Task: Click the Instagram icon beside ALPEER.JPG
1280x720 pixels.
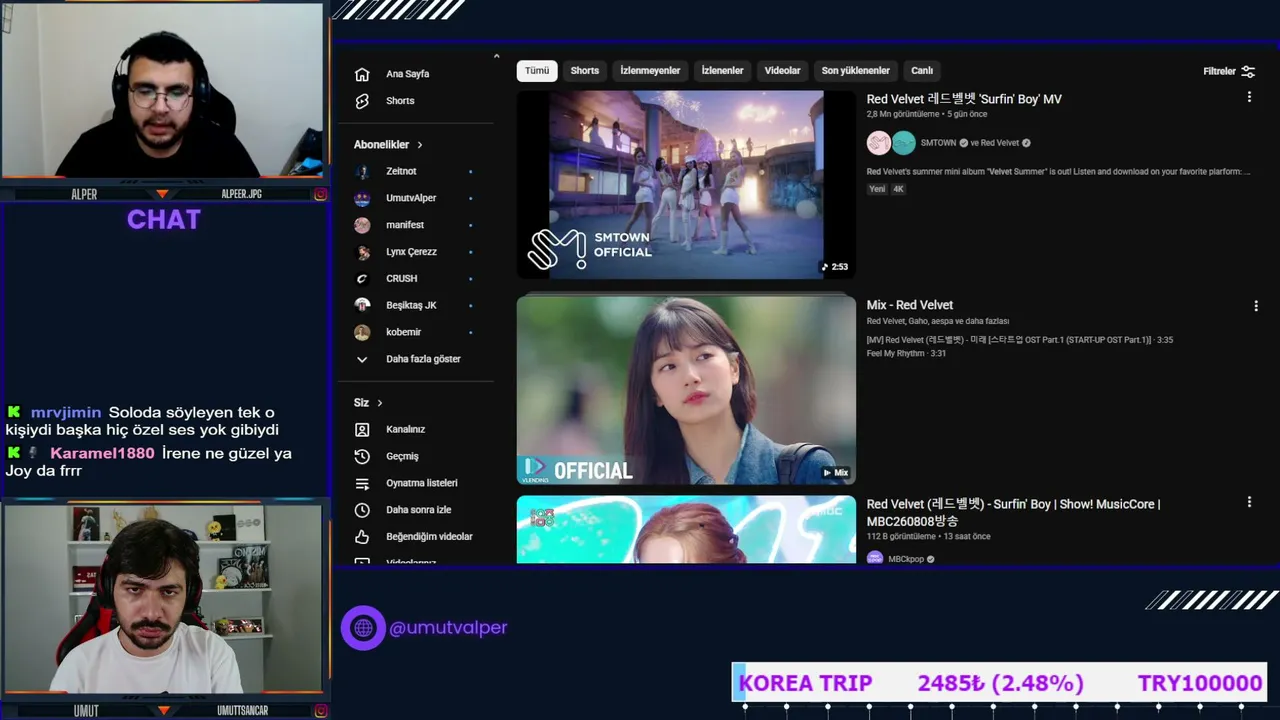Action: coord(320,195)
